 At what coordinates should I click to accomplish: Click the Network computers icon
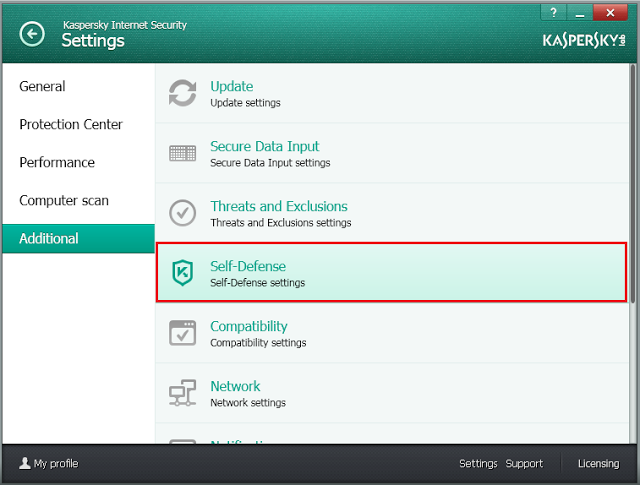[182, 393]
